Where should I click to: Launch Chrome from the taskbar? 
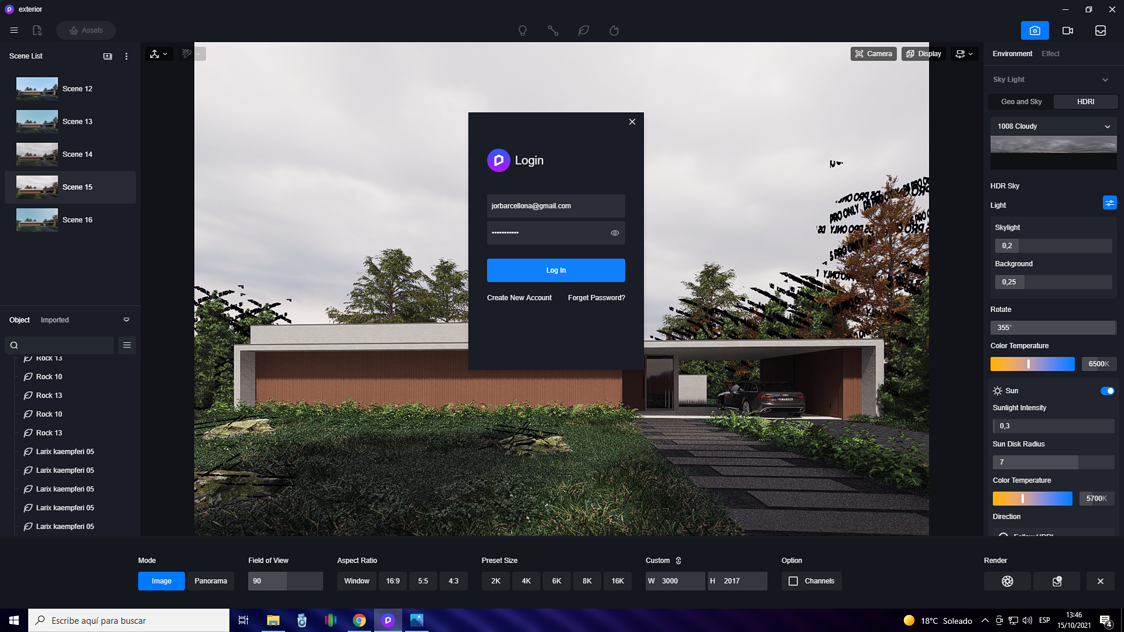pos(359,620)
